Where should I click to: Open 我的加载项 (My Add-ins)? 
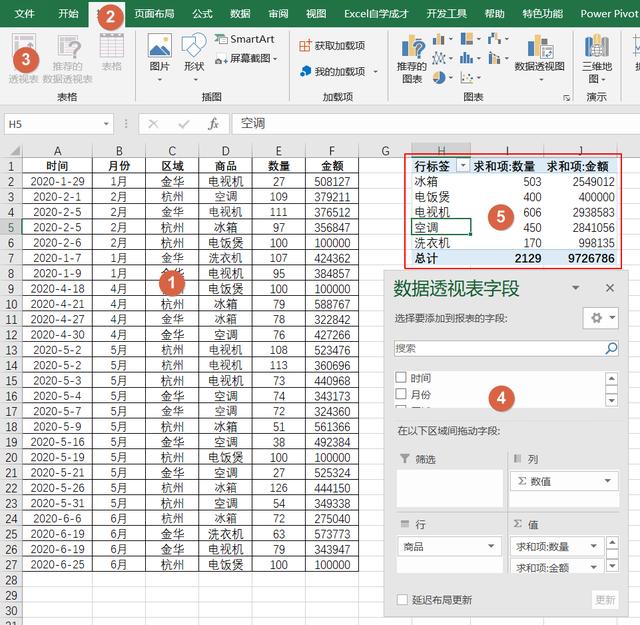click(x=332, y=71)
